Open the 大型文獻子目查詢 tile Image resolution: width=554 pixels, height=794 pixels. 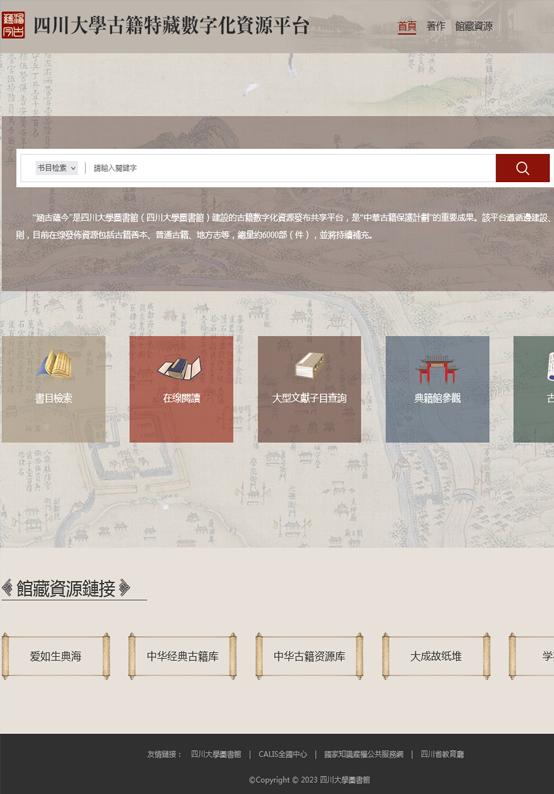tap(309, 389)
